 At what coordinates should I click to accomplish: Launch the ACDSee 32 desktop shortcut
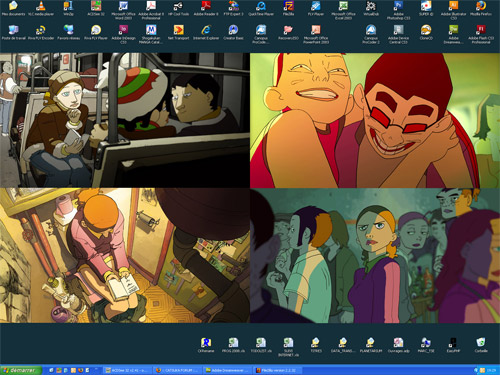pos(96,8)
